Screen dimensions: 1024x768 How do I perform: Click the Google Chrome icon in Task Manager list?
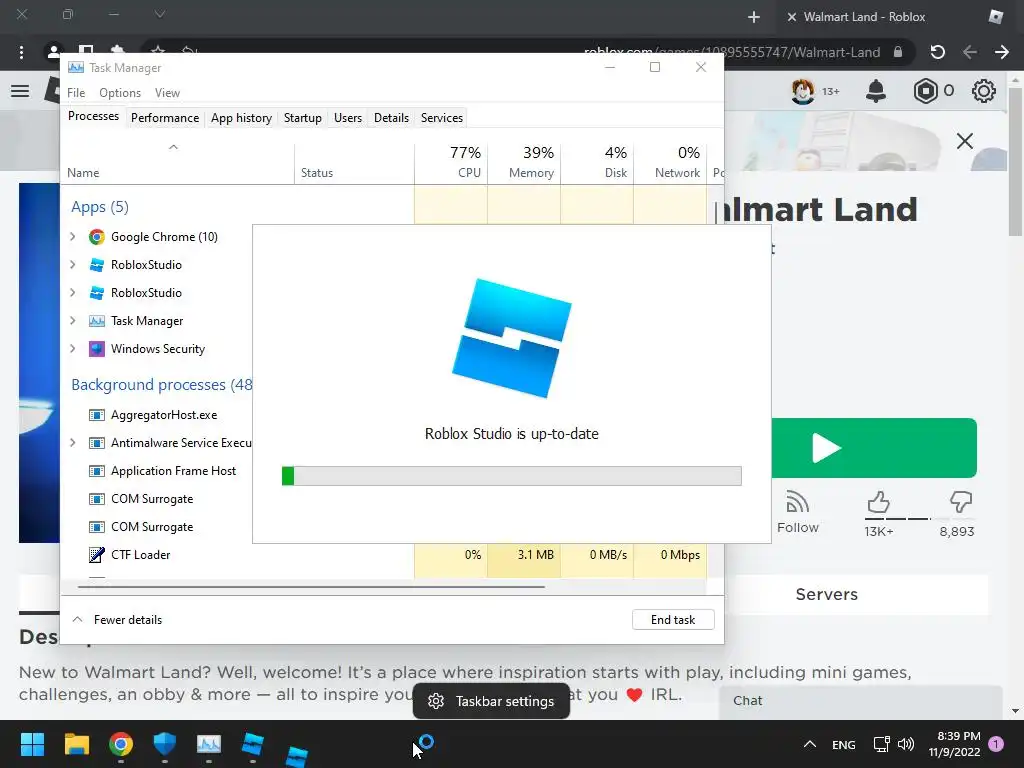click(97, 237)
